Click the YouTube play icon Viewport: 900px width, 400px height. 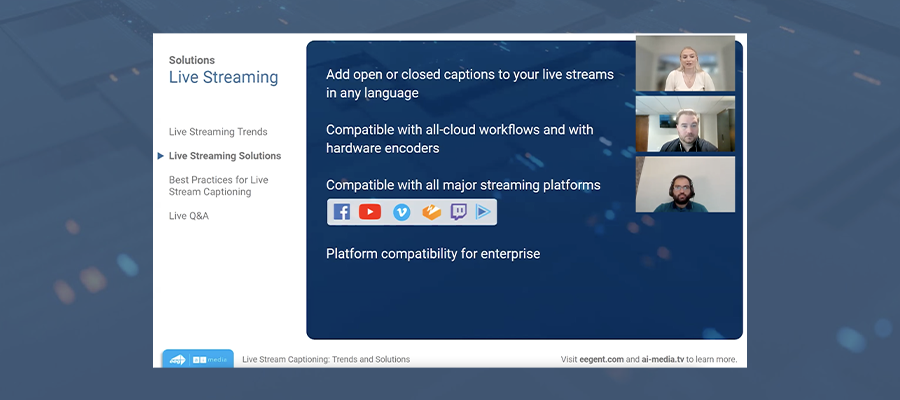370,212
